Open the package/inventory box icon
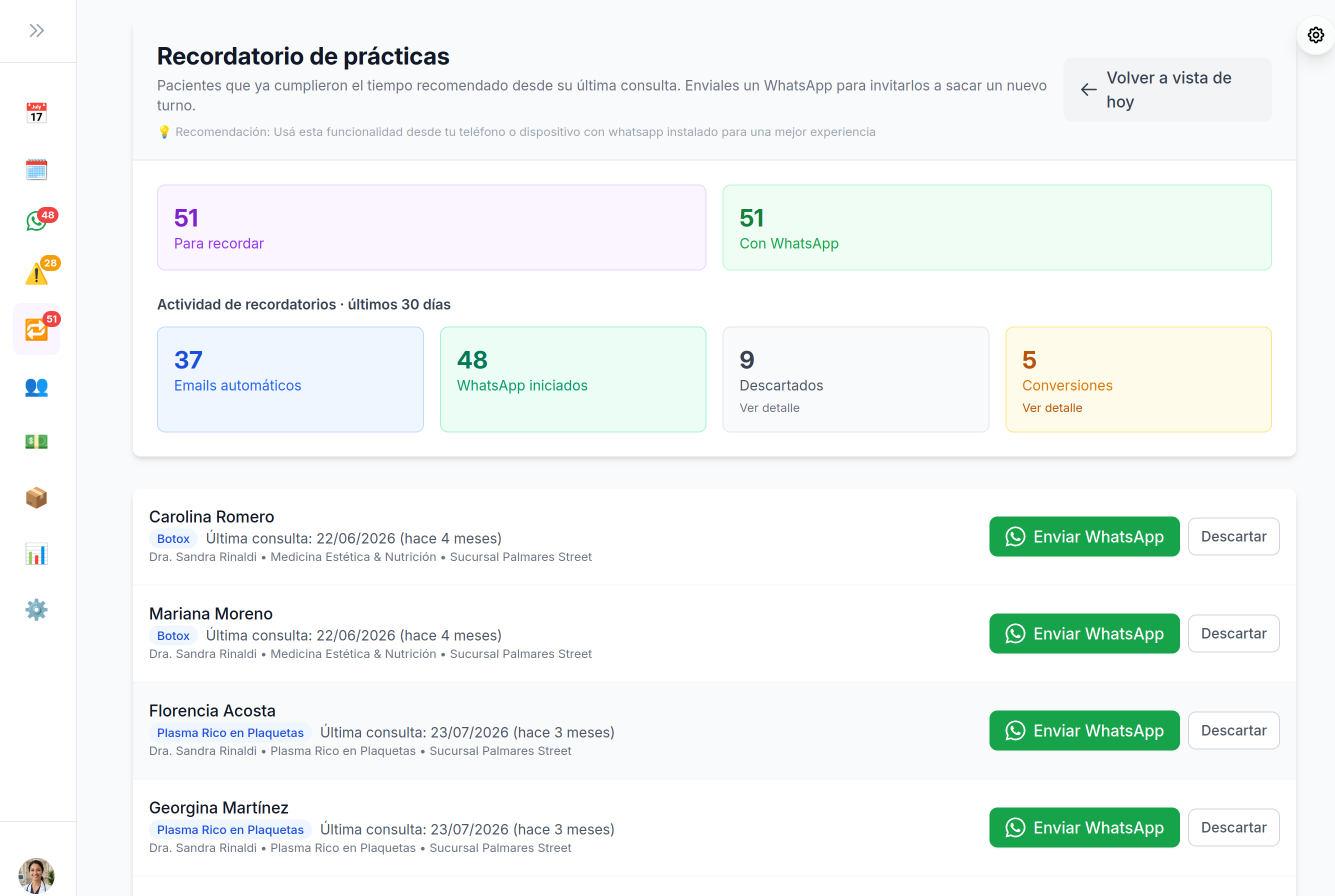Screen dimensions: 1335x896 (36, 497)
